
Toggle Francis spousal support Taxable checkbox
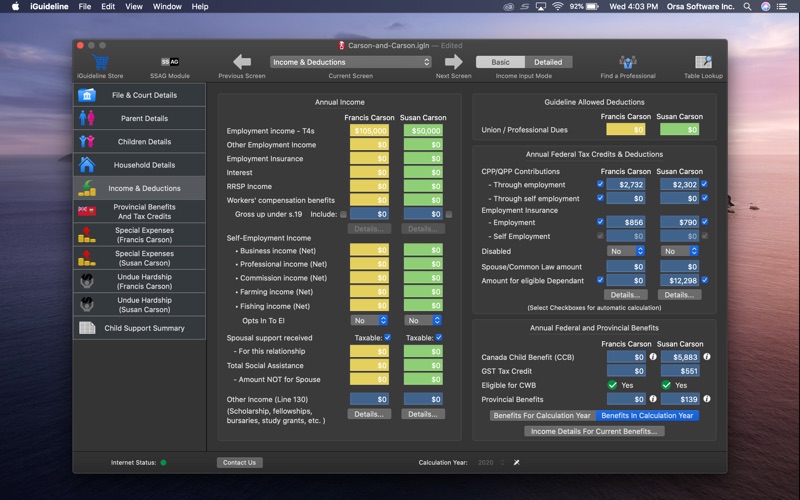[x=387, y=337]
